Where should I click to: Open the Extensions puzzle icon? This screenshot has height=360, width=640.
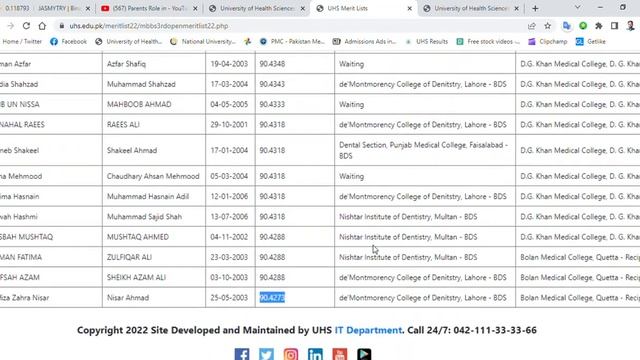[x=598, y=26]
